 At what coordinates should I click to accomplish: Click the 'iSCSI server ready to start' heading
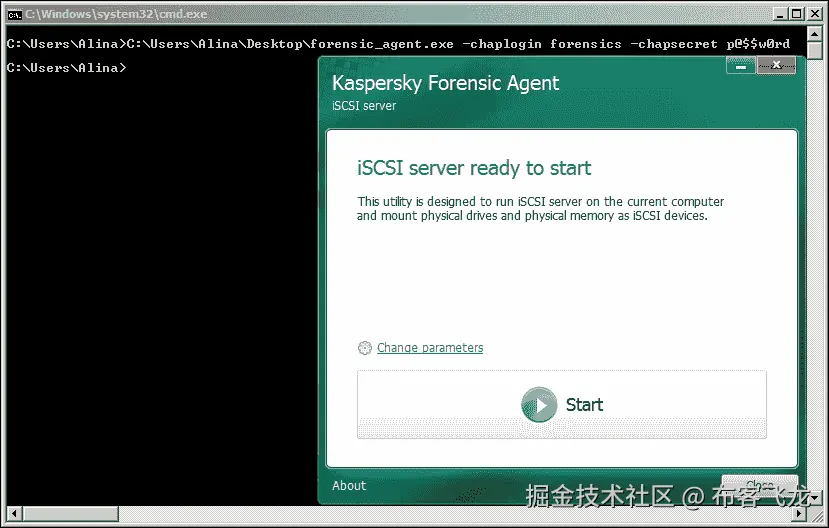pos(474,168)
